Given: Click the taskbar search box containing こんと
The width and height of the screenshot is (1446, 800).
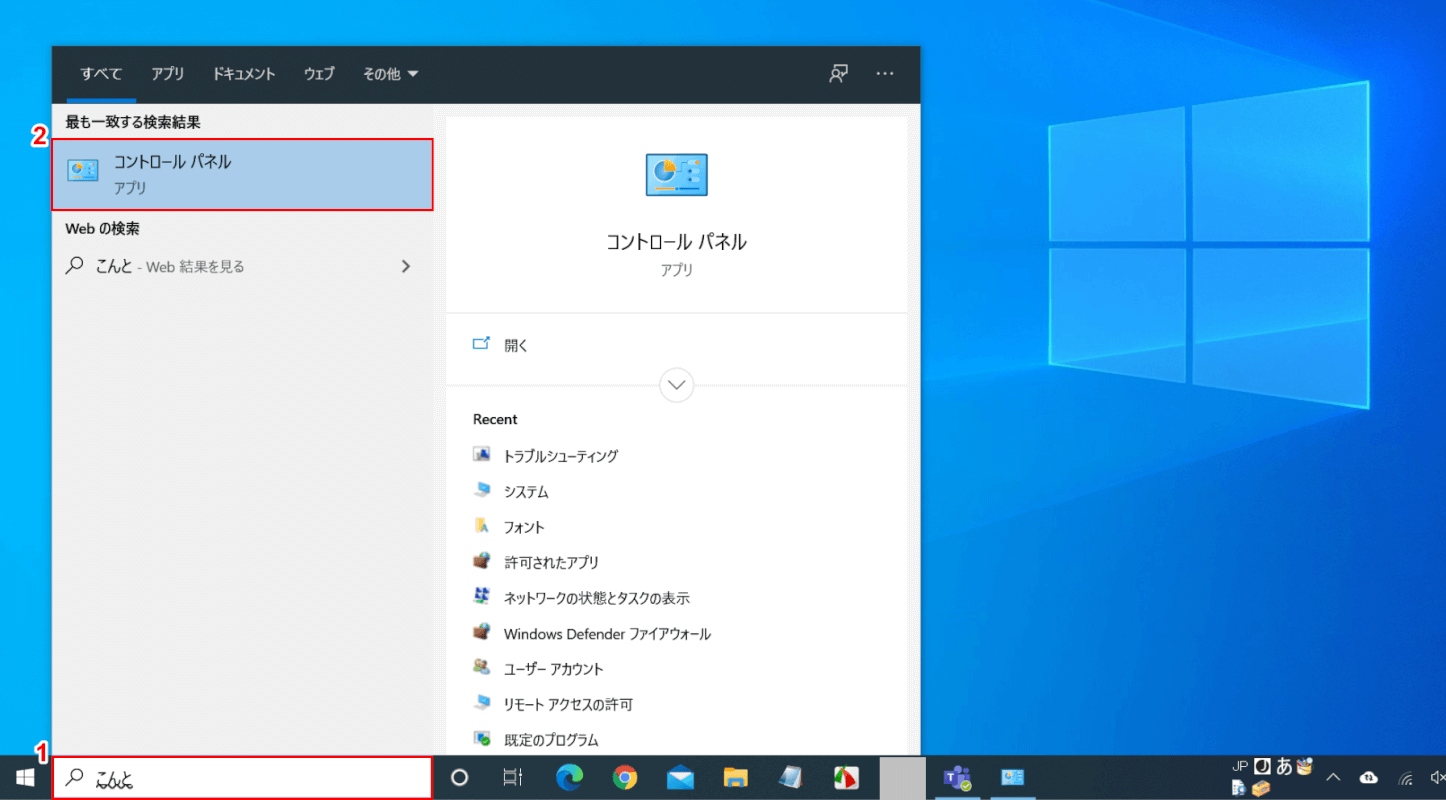Looking at the screenshot, I should pos(243,778).
